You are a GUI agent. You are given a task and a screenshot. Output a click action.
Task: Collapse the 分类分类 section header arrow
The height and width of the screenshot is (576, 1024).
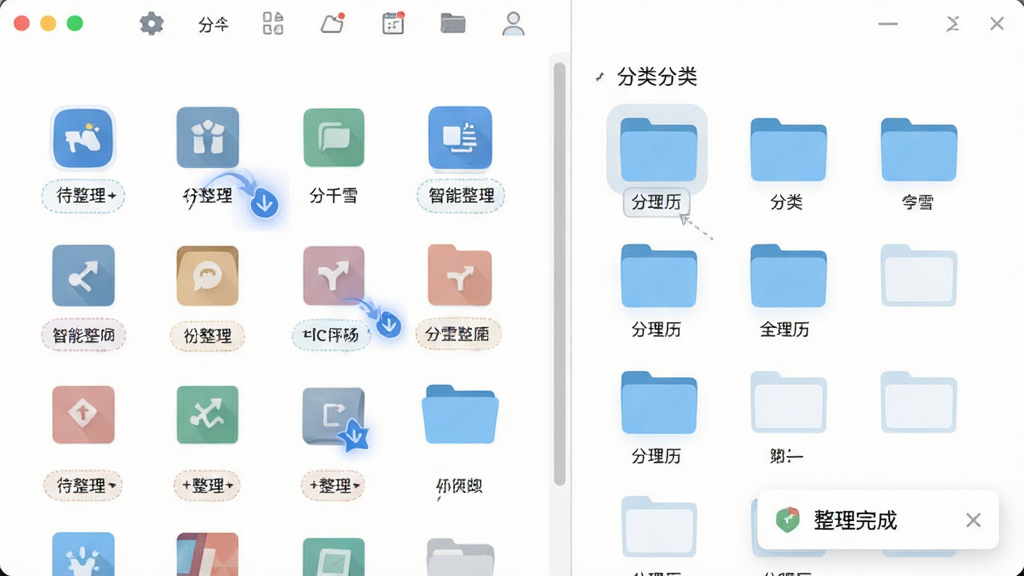point(600,77)
